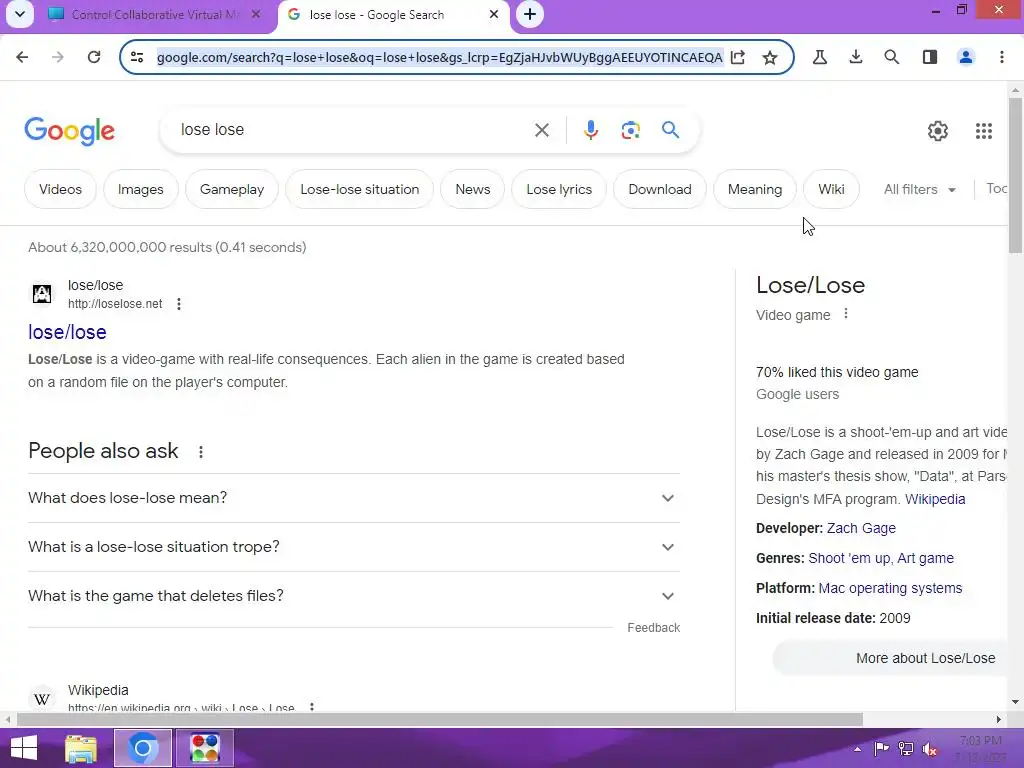Select the address bar URL field
Image resolution: width=1024 pixels, height=768 pixels.
pos(439,57)
